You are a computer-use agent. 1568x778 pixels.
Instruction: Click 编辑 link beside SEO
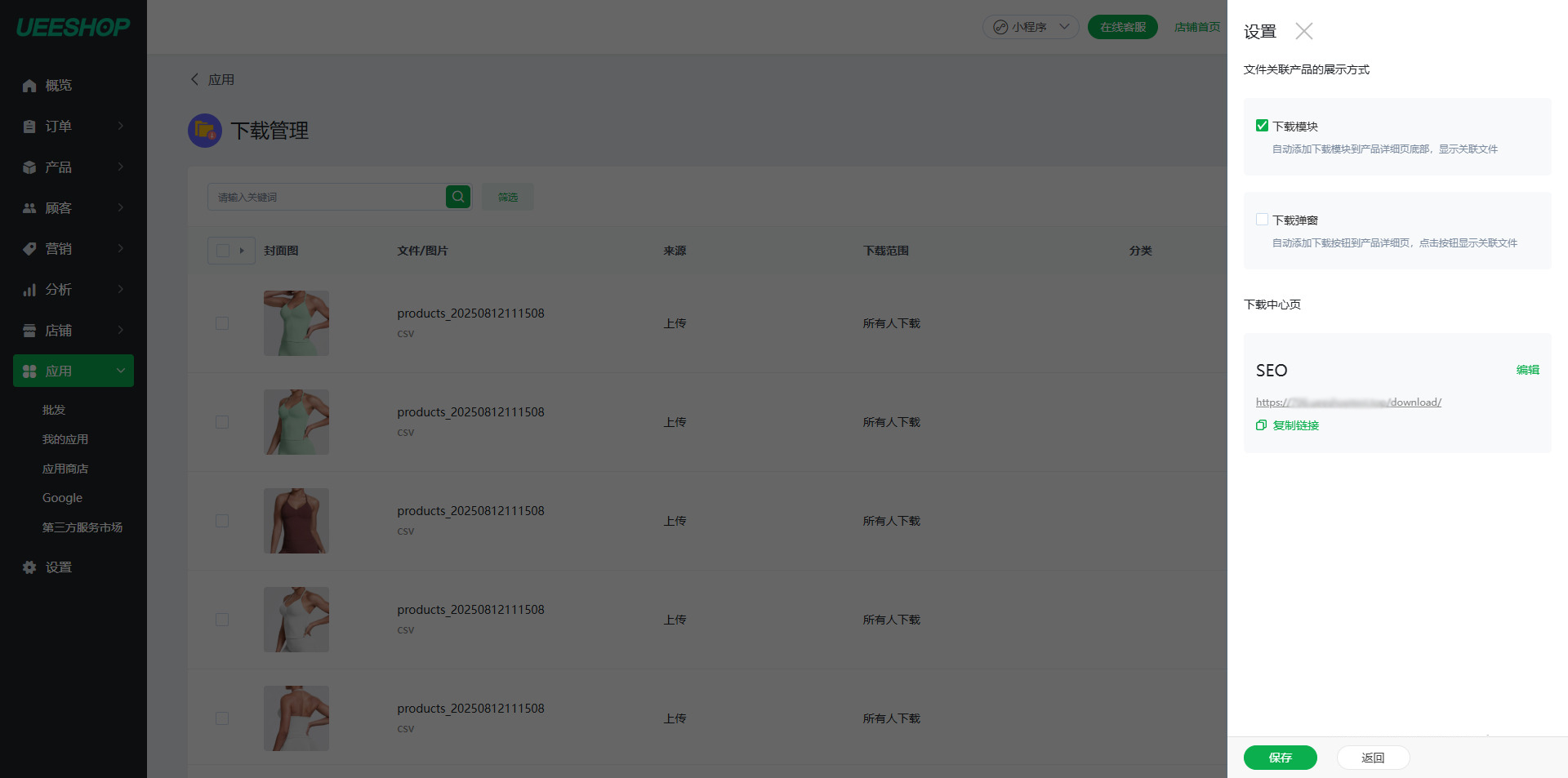click(x=1527, y=370)
